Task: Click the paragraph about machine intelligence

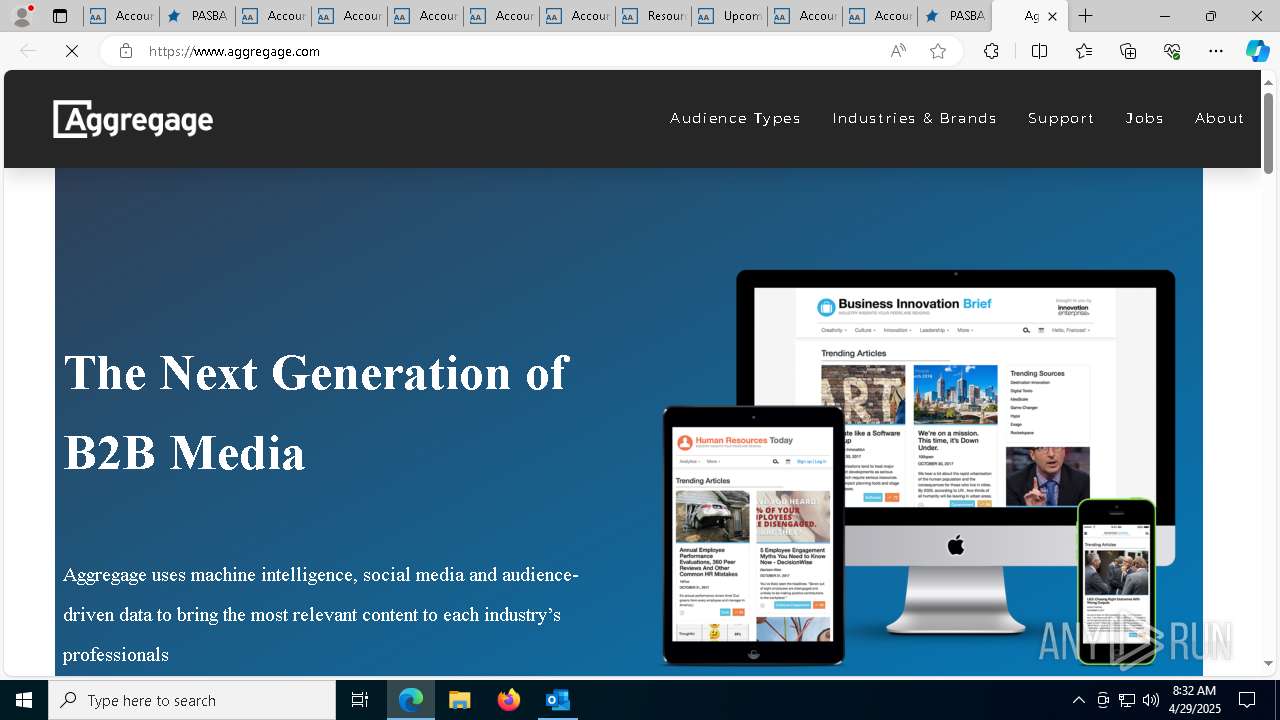Action: (320, 614)
